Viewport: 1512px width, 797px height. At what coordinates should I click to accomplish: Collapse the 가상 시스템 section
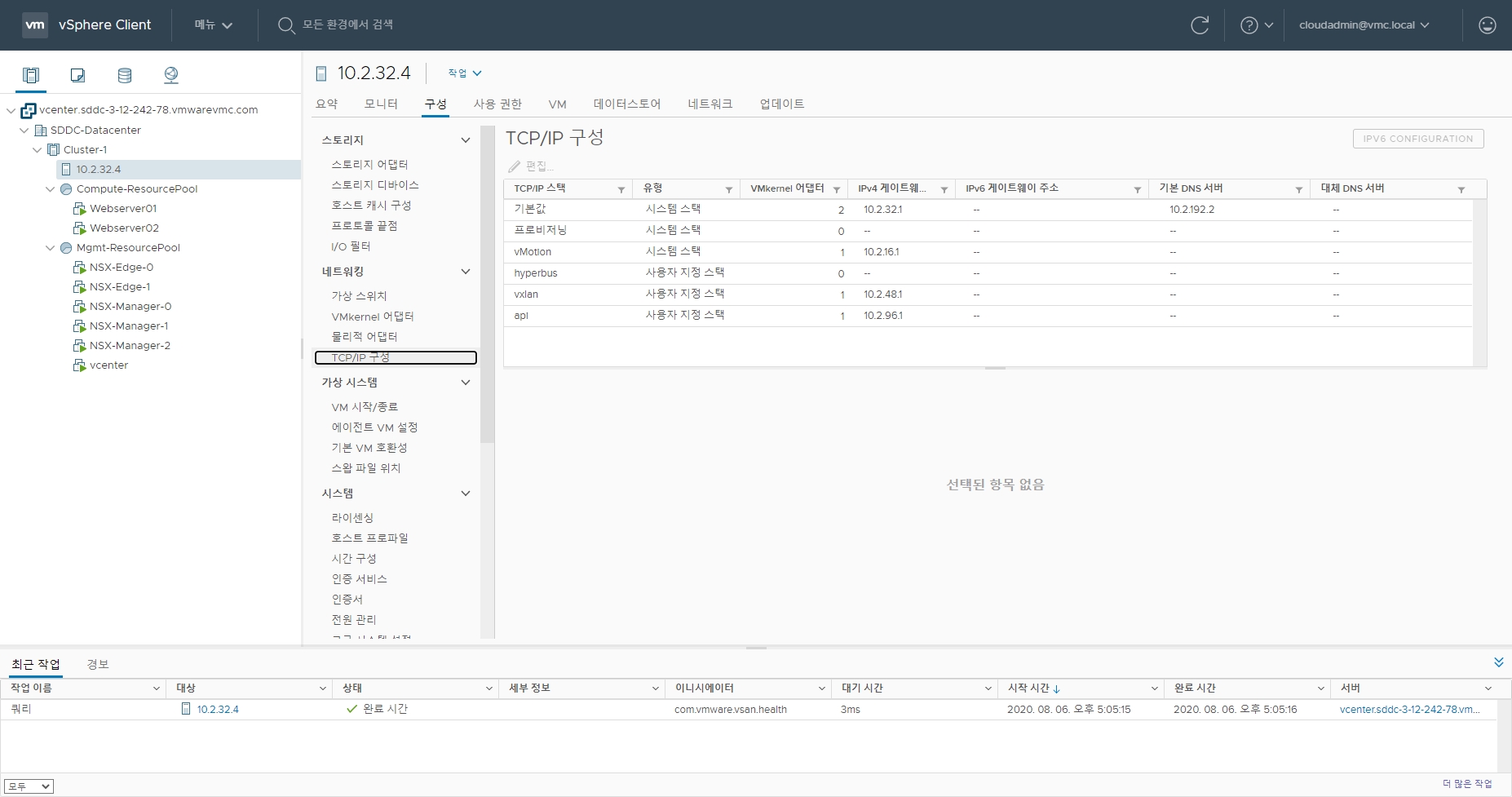tap(466, 383)
